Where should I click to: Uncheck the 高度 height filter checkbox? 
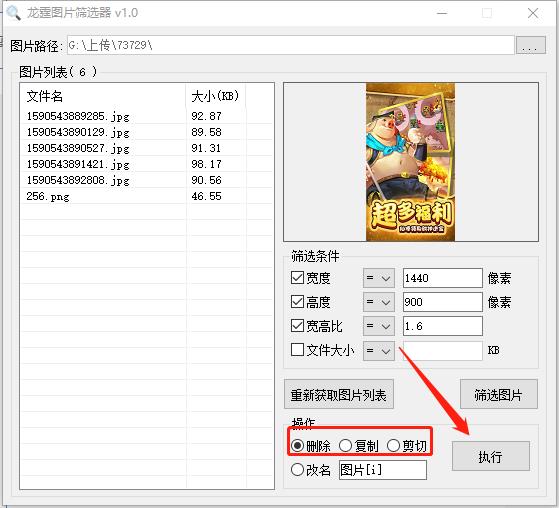click(297, 302)
